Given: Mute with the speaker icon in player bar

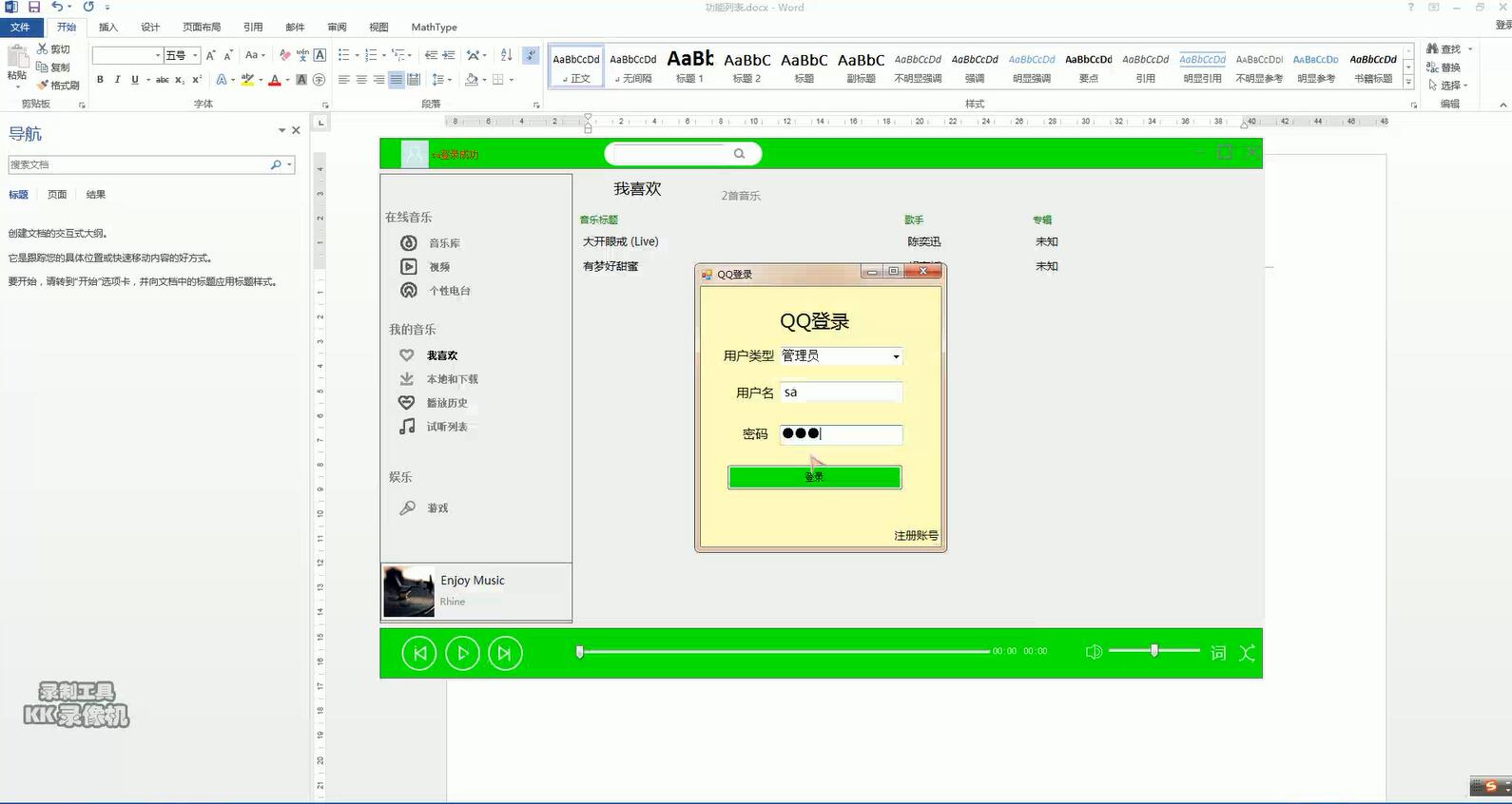Looking at the screenshot, I should [1094, 652].
